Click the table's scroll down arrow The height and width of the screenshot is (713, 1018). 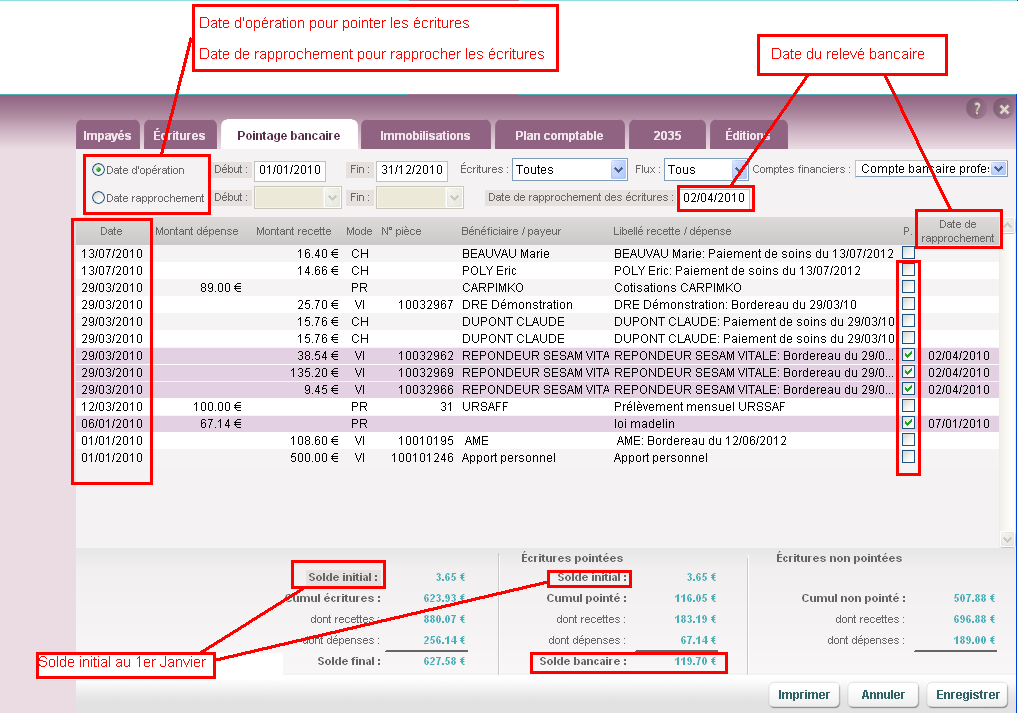pos(1007,540)
